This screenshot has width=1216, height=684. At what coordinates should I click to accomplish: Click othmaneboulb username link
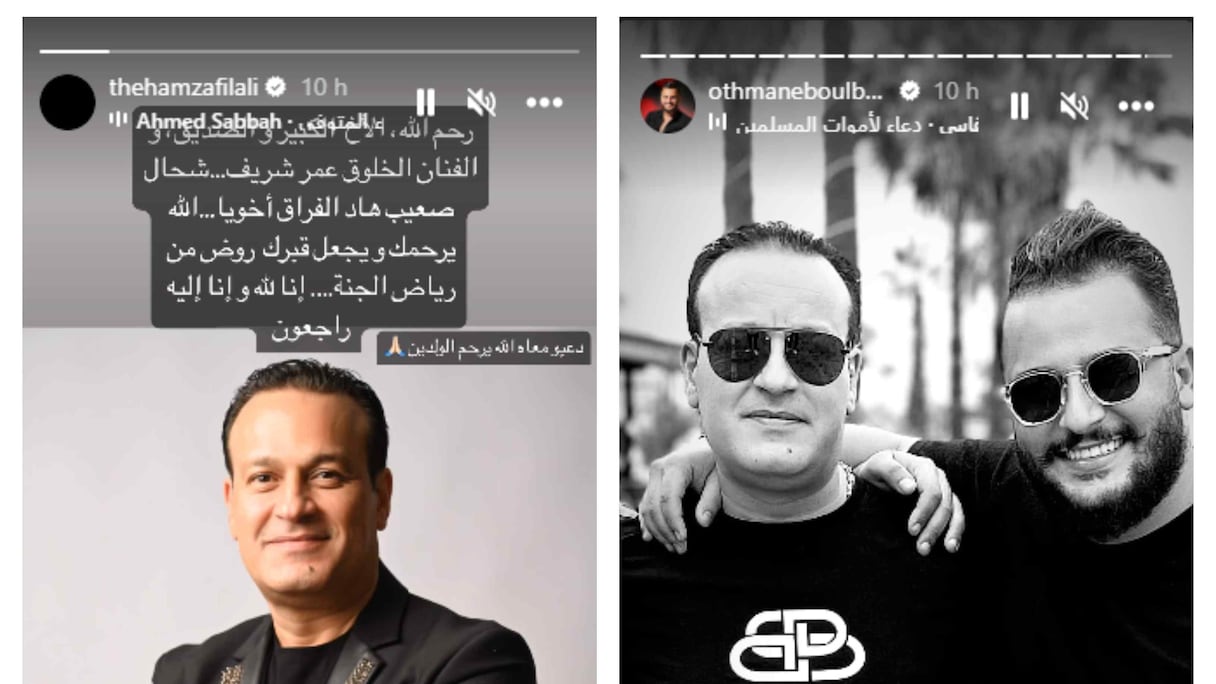point(796,91)
